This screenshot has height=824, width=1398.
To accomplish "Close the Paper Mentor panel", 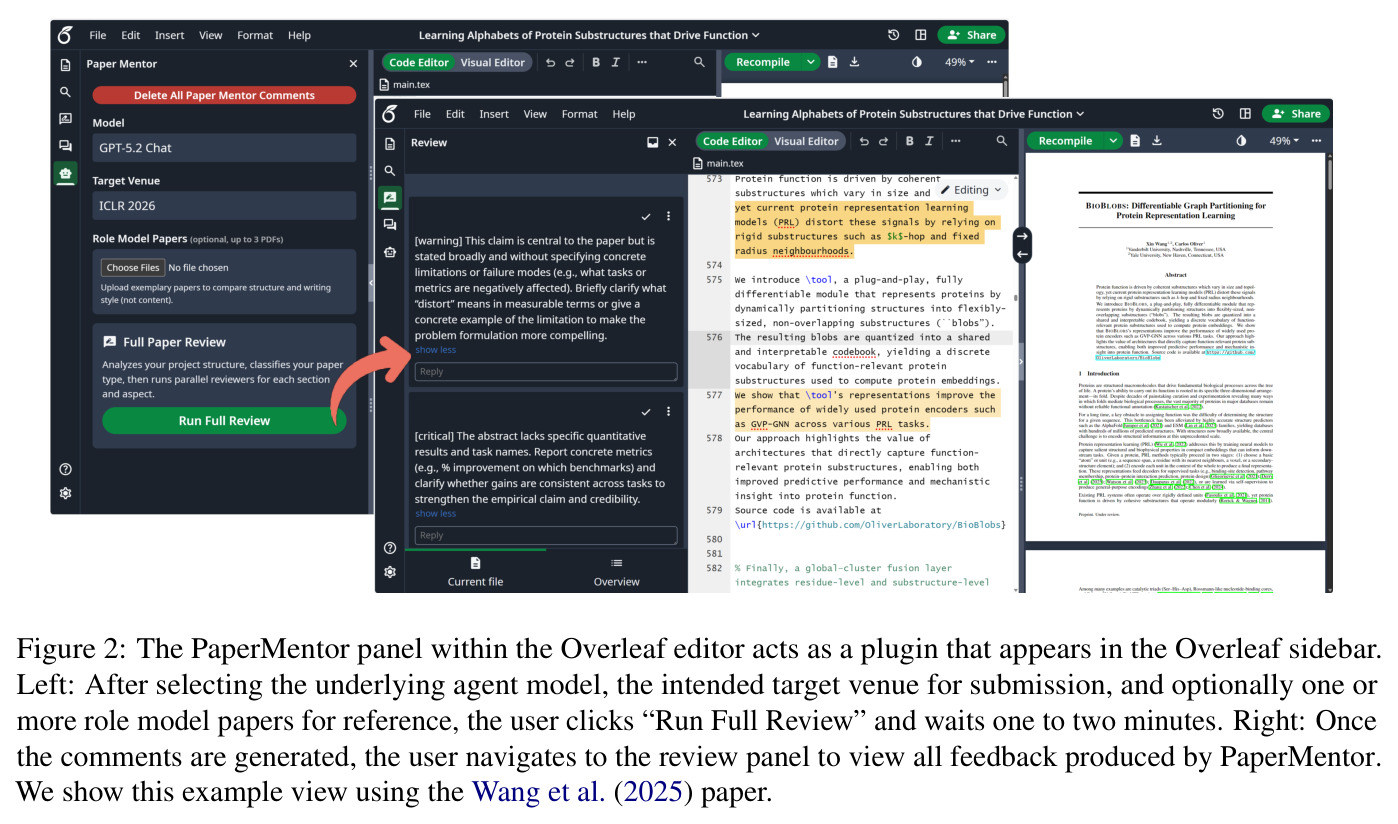I will click(x=352, y=64).
